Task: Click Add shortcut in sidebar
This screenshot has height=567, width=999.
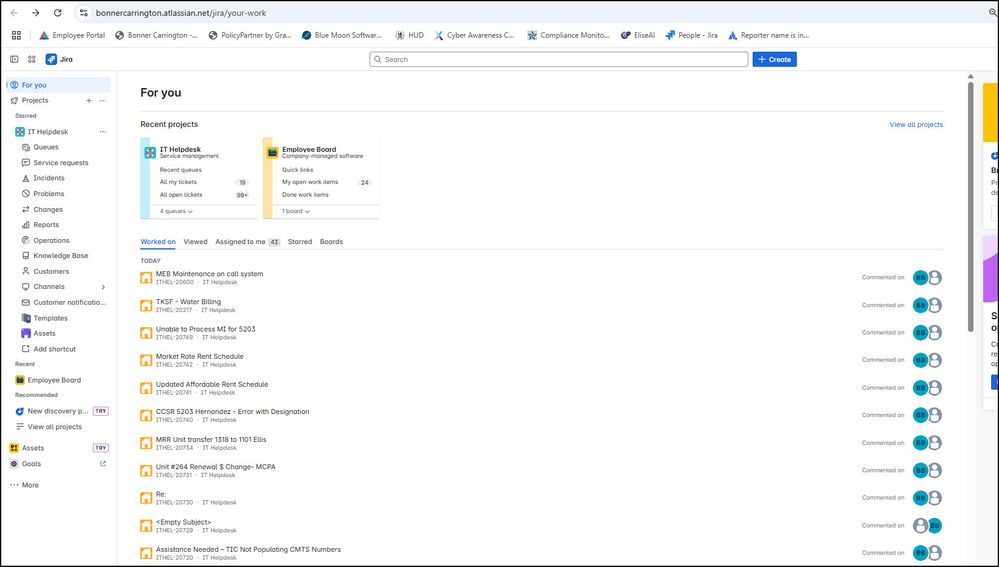Action: click(54, 349)
